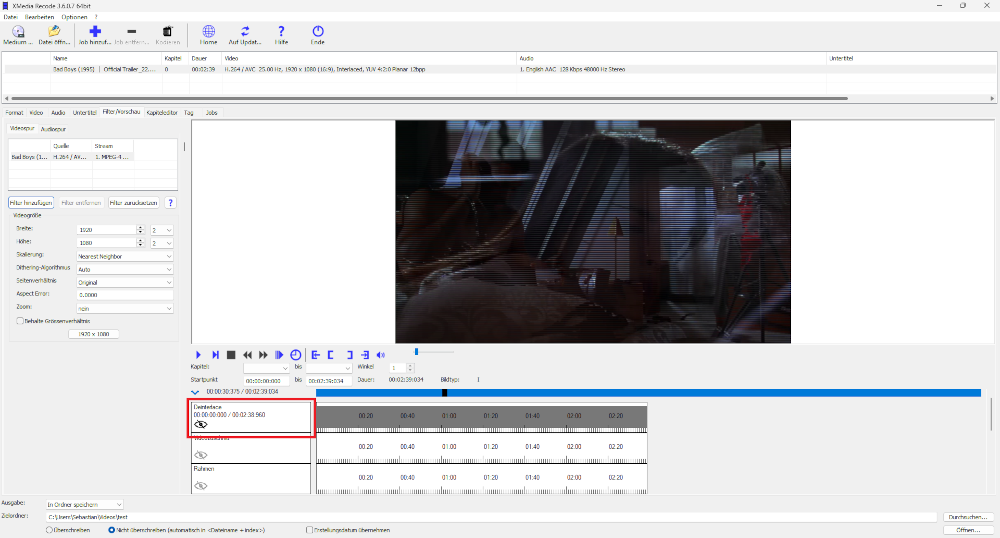
Task: Open the Home globe icon
Action: coord(209,31)
